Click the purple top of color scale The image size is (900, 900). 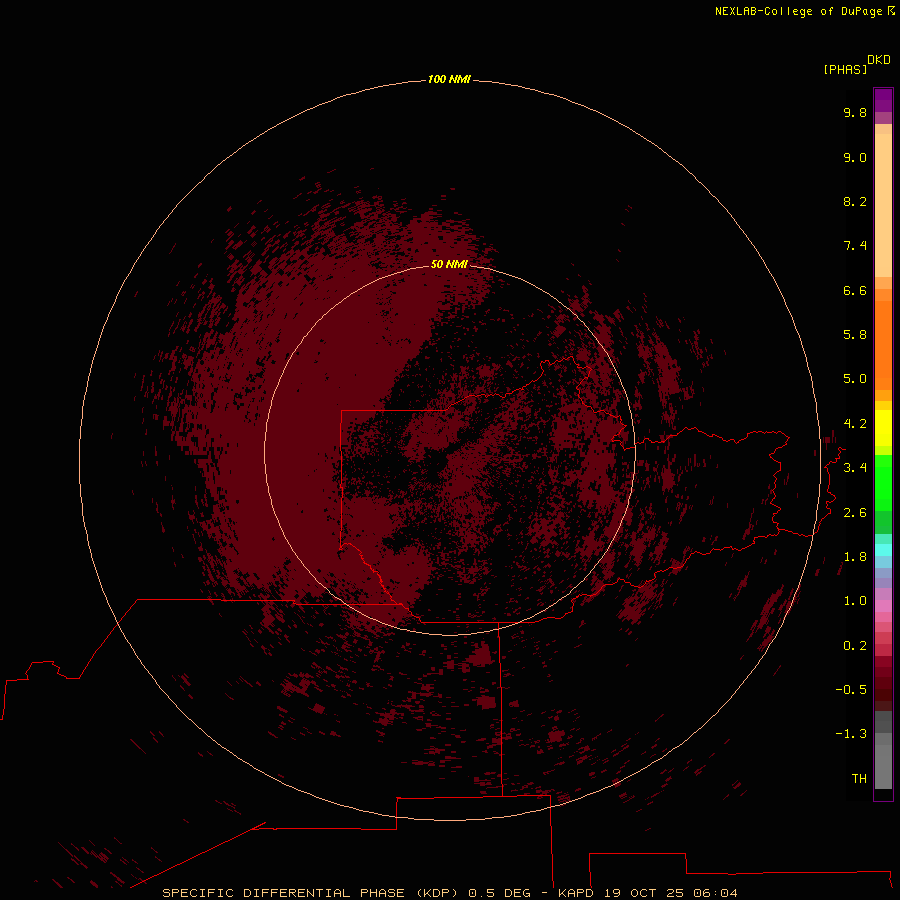point(883,100)
